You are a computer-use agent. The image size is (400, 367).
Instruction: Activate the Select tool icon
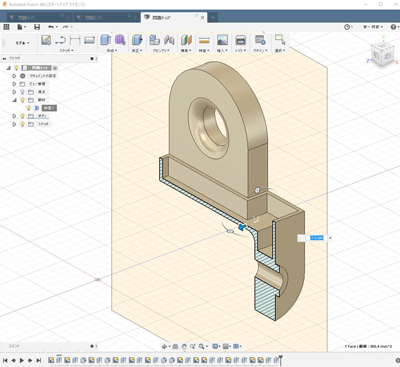(279, 40)
